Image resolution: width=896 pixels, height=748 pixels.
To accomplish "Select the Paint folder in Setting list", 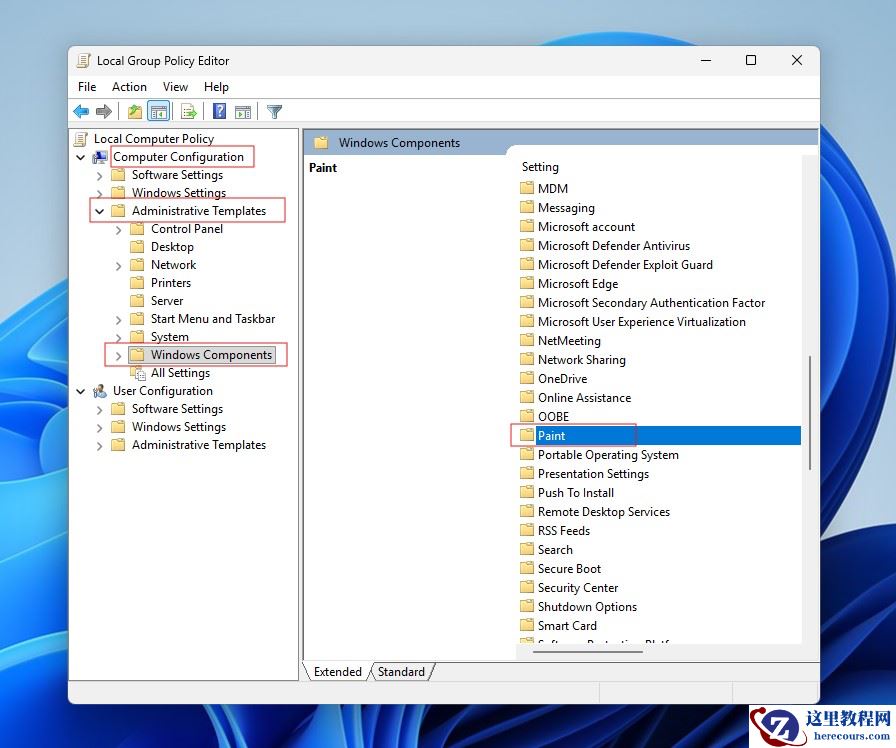I will [x=552, y=435].
